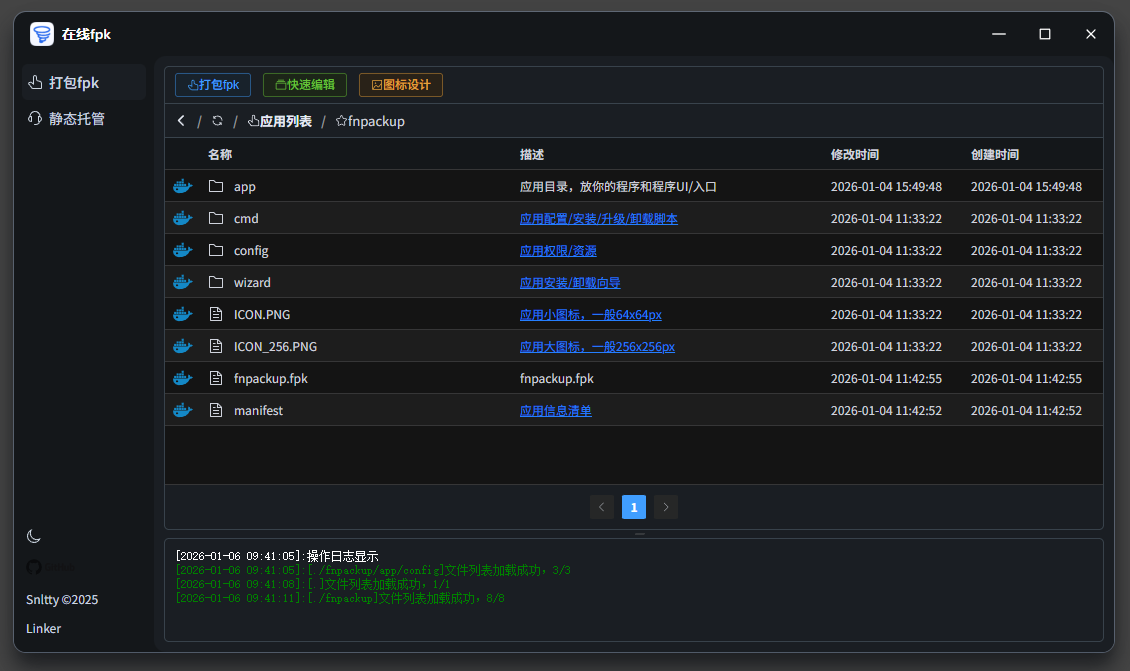The width and height of the screenshot is (1130, 671).
Task: Go to the next page in pagination
Action: tap(666, 507)
